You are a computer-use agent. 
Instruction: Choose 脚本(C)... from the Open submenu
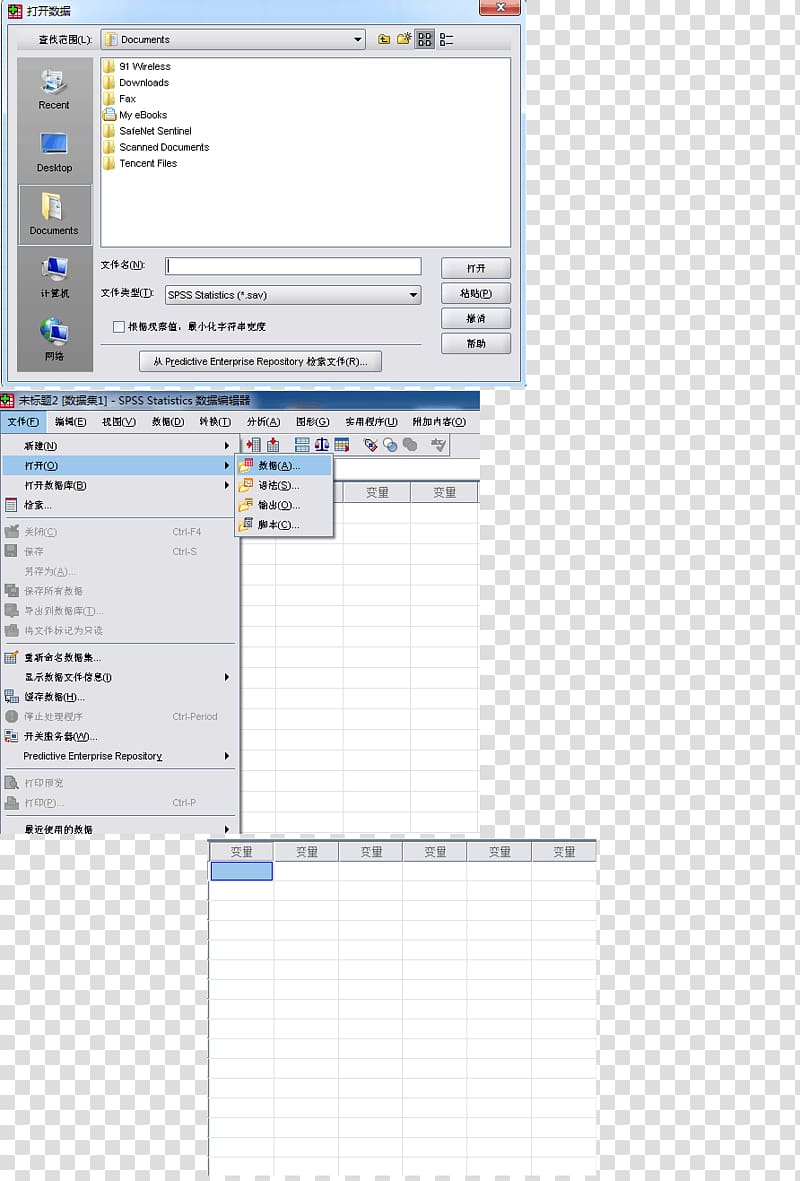click(285, 525)
